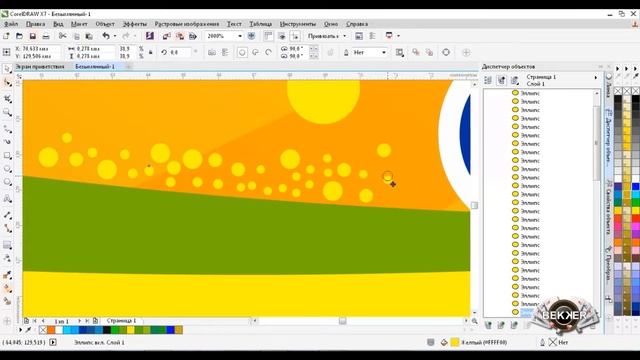The width and height of the screenshot is (640, 360).
Task: Open search content purple icon
Action: (x=149, y=36)
